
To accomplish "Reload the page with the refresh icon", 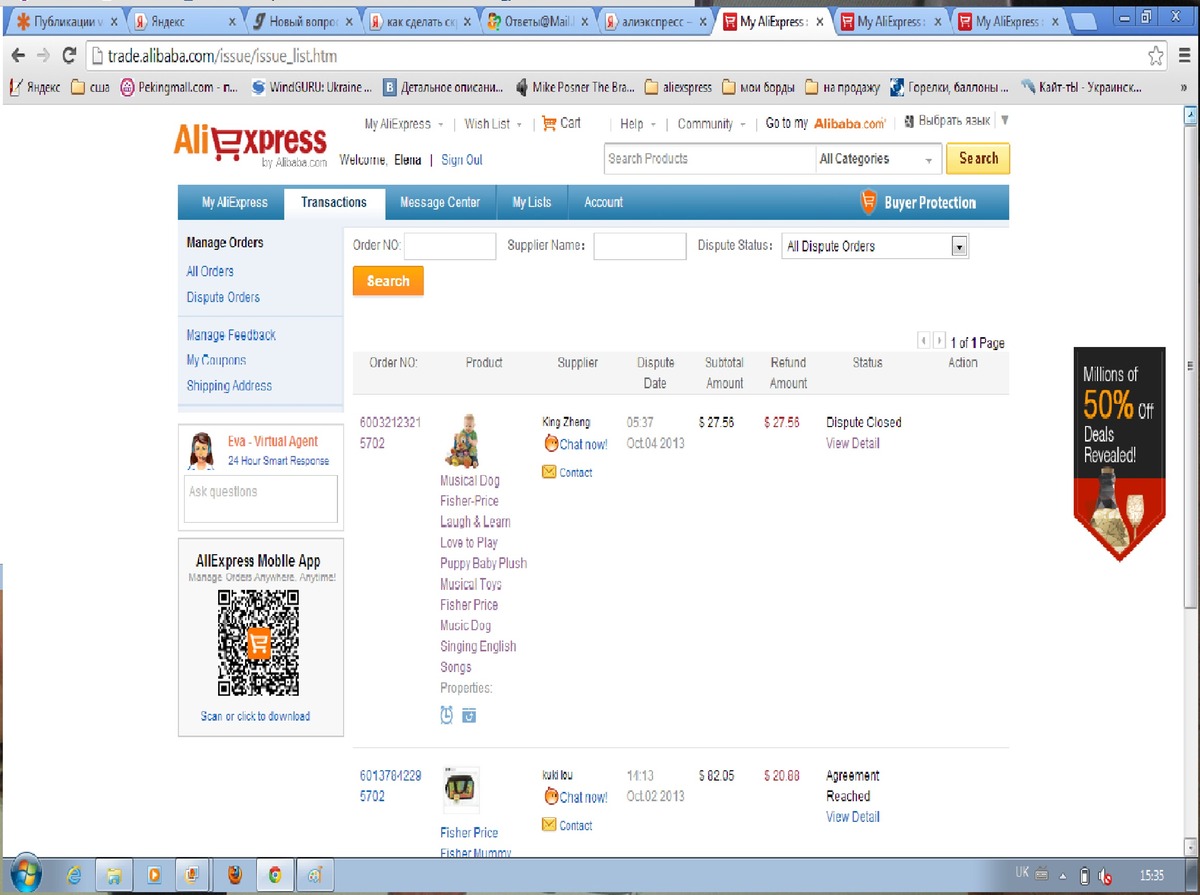I will click(x=69, y=56).
